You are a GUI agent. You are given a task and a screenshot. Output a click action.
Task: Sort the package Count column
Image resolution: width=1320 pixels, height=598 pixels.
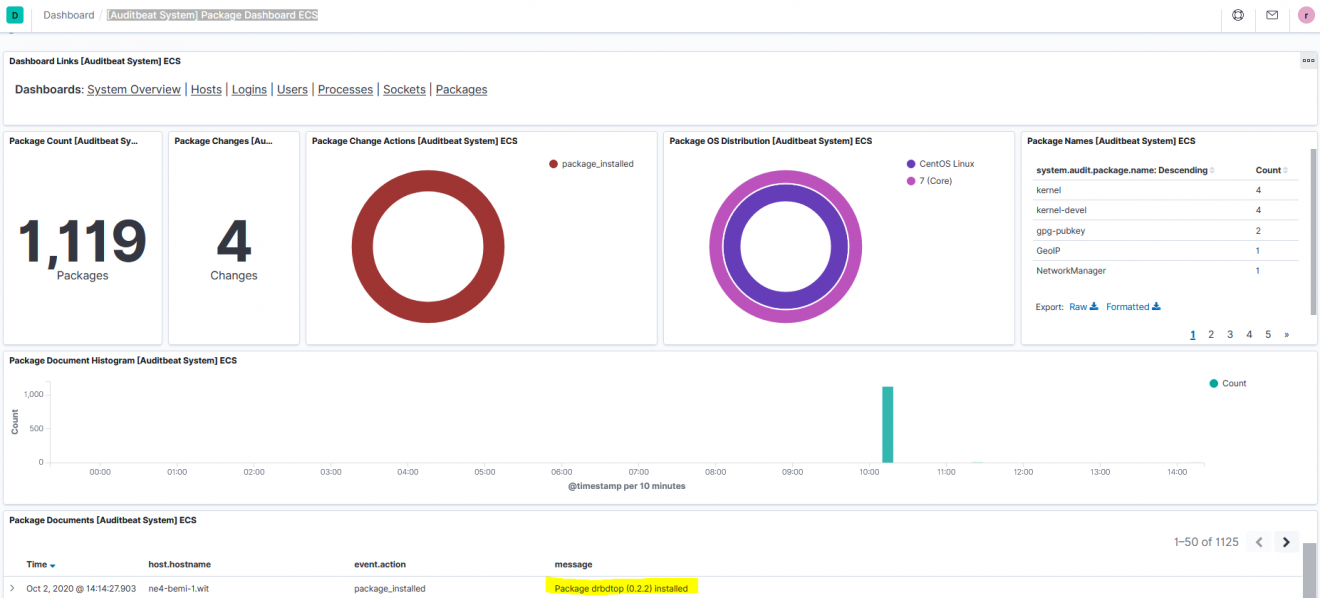(1285, 171)
